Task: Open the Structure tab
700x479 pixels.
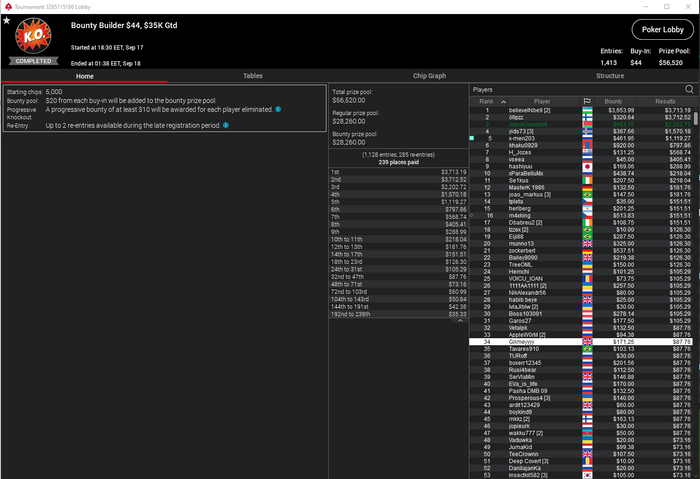Action: coord(610,76)
